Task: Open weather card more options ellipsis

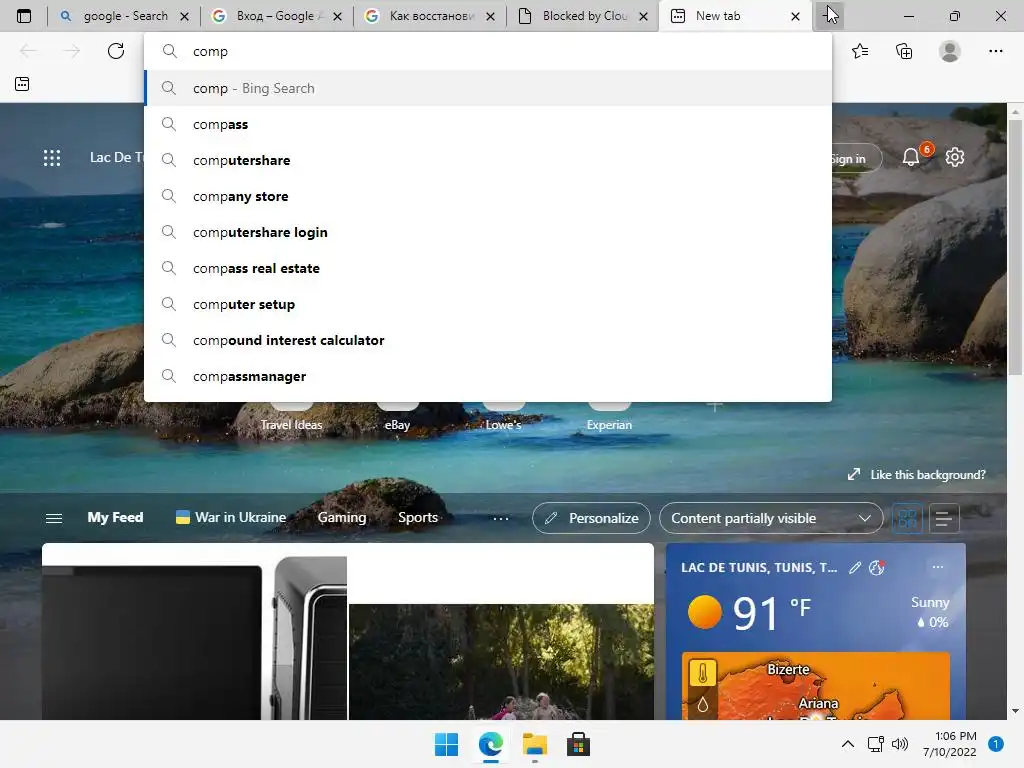Action: [938, 567]
